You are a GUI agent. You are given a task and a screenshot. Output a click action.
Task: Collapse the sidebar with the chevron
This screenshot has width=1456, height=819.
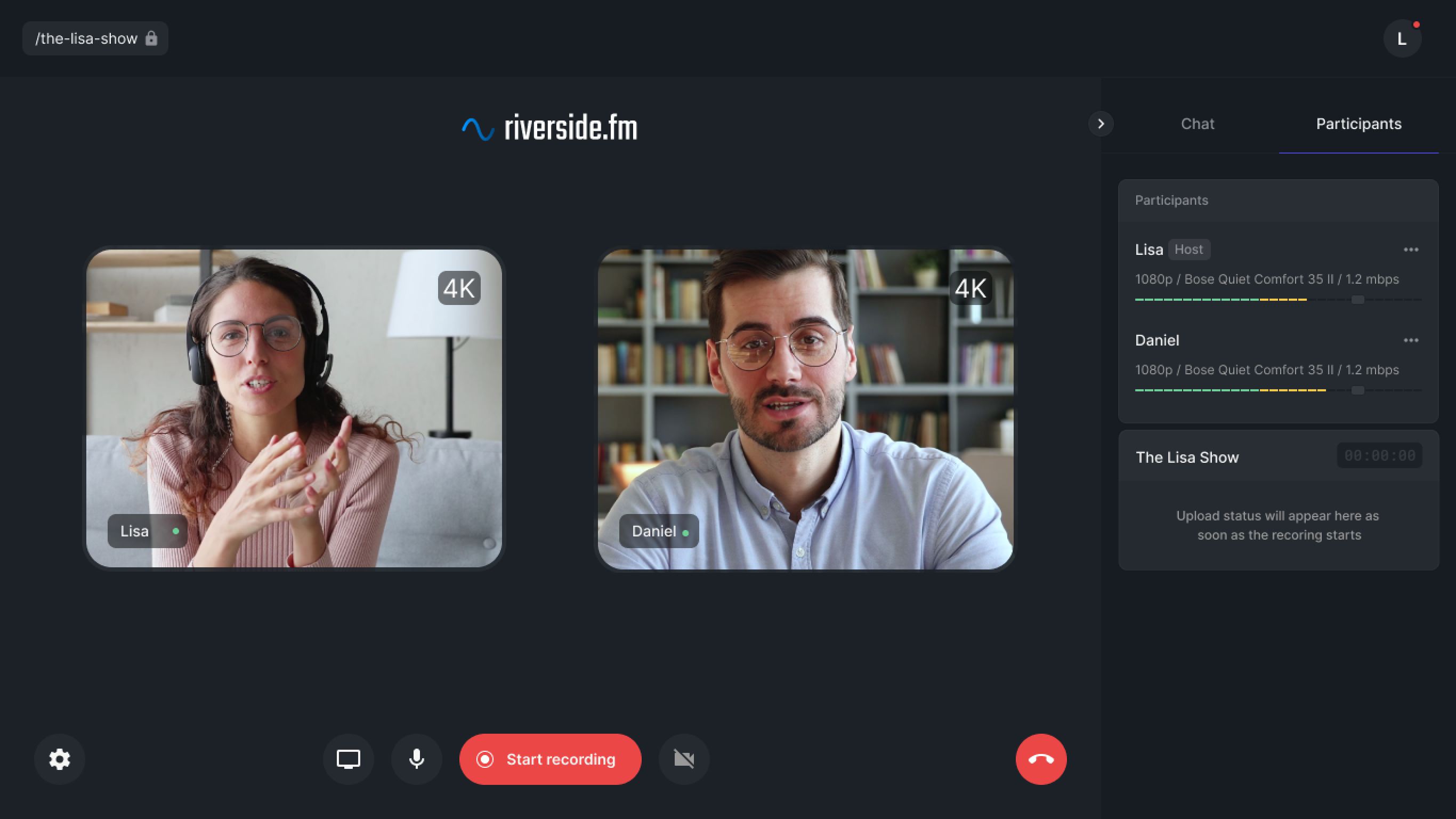click(x=1100, y=123)
